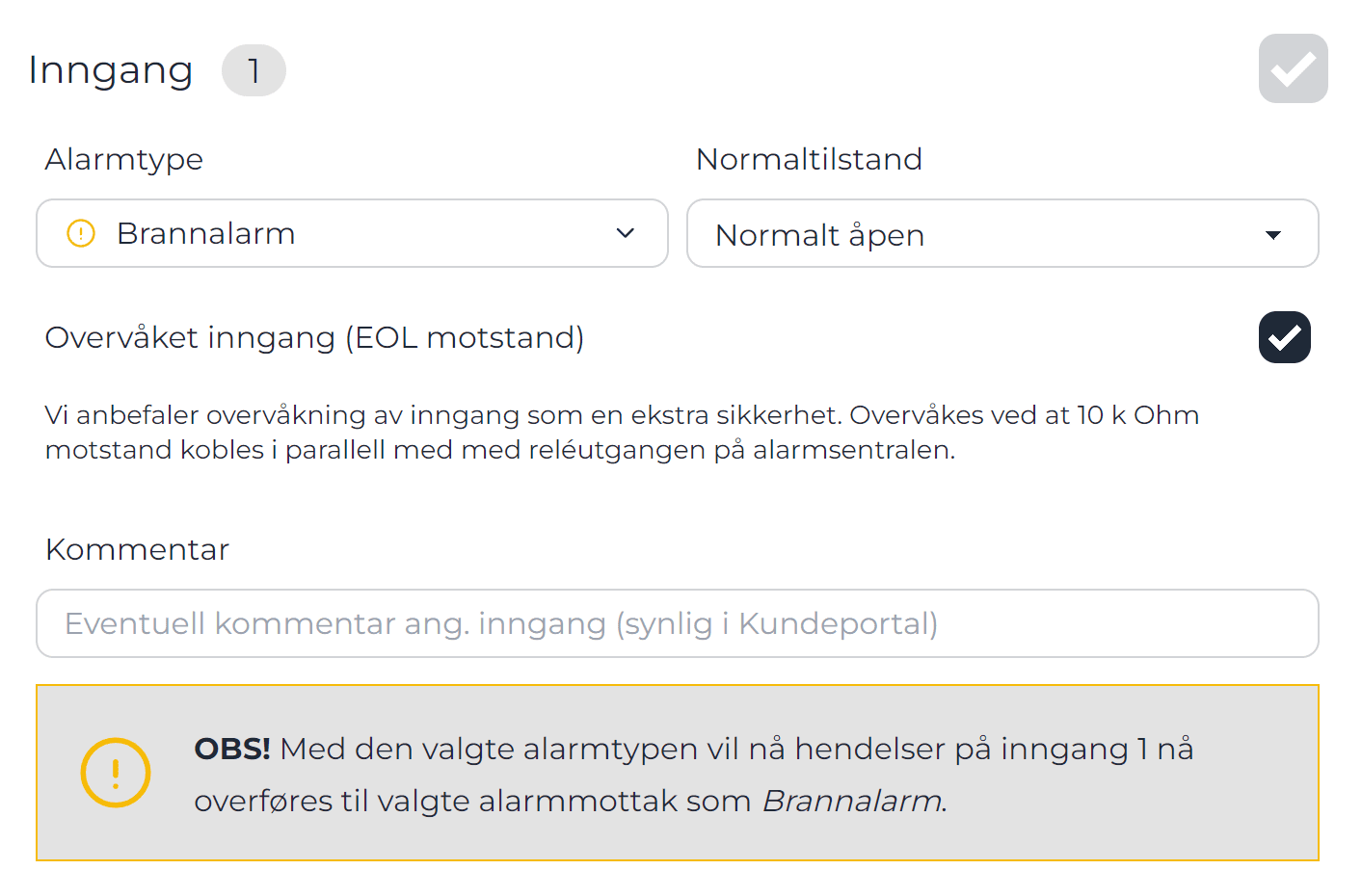The width and height of the screenshot is (1362, 896).
Task: Click the Kommentar field label
Action: tap(137, 549)
